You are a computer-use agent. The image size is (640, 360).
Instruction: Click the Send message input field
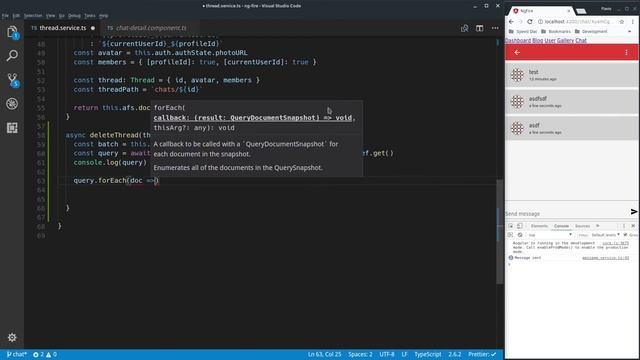[567, 213]
